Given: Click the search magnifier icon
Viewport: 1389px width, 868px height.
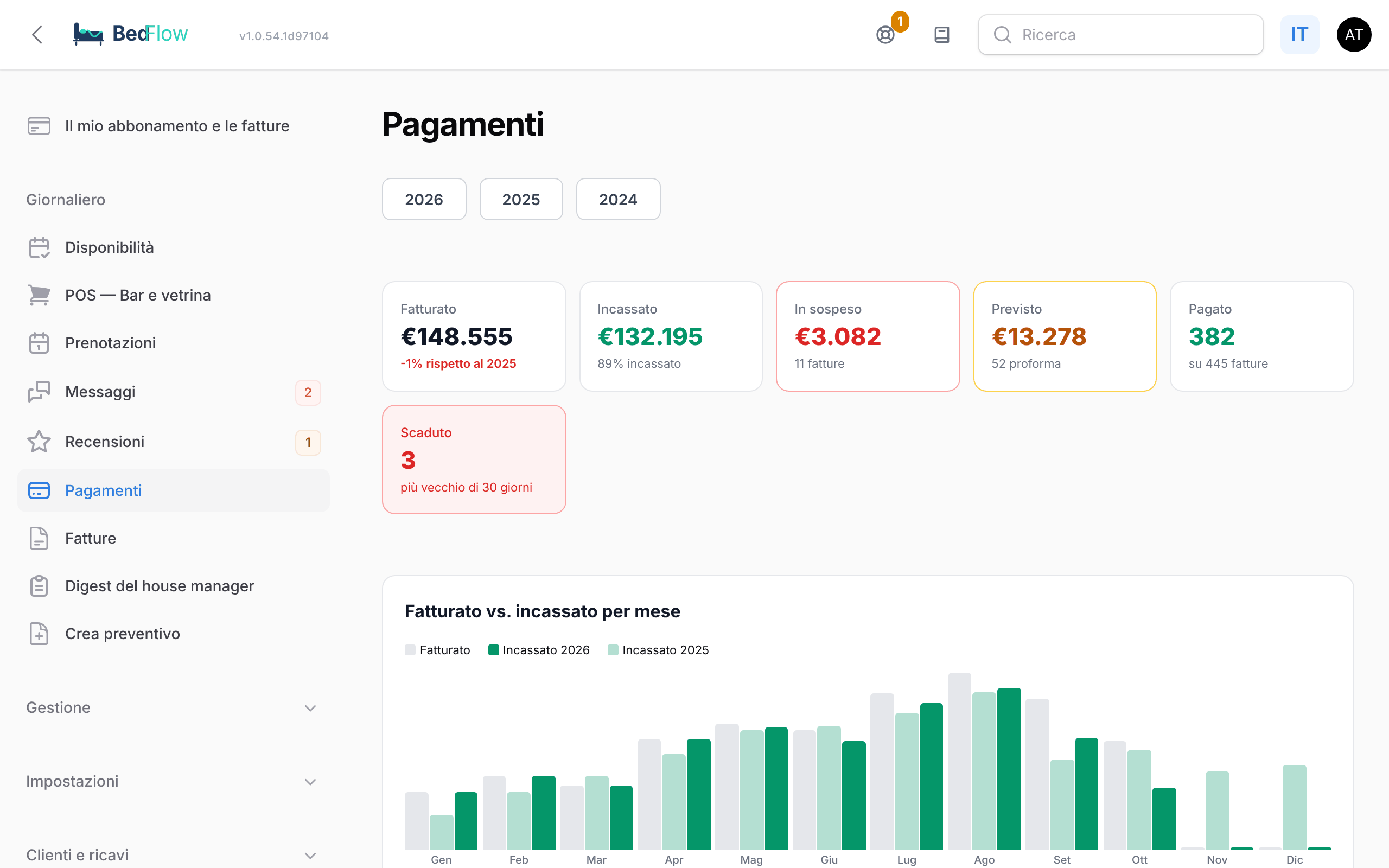Looking at the screenshot, I should 1002,35.
